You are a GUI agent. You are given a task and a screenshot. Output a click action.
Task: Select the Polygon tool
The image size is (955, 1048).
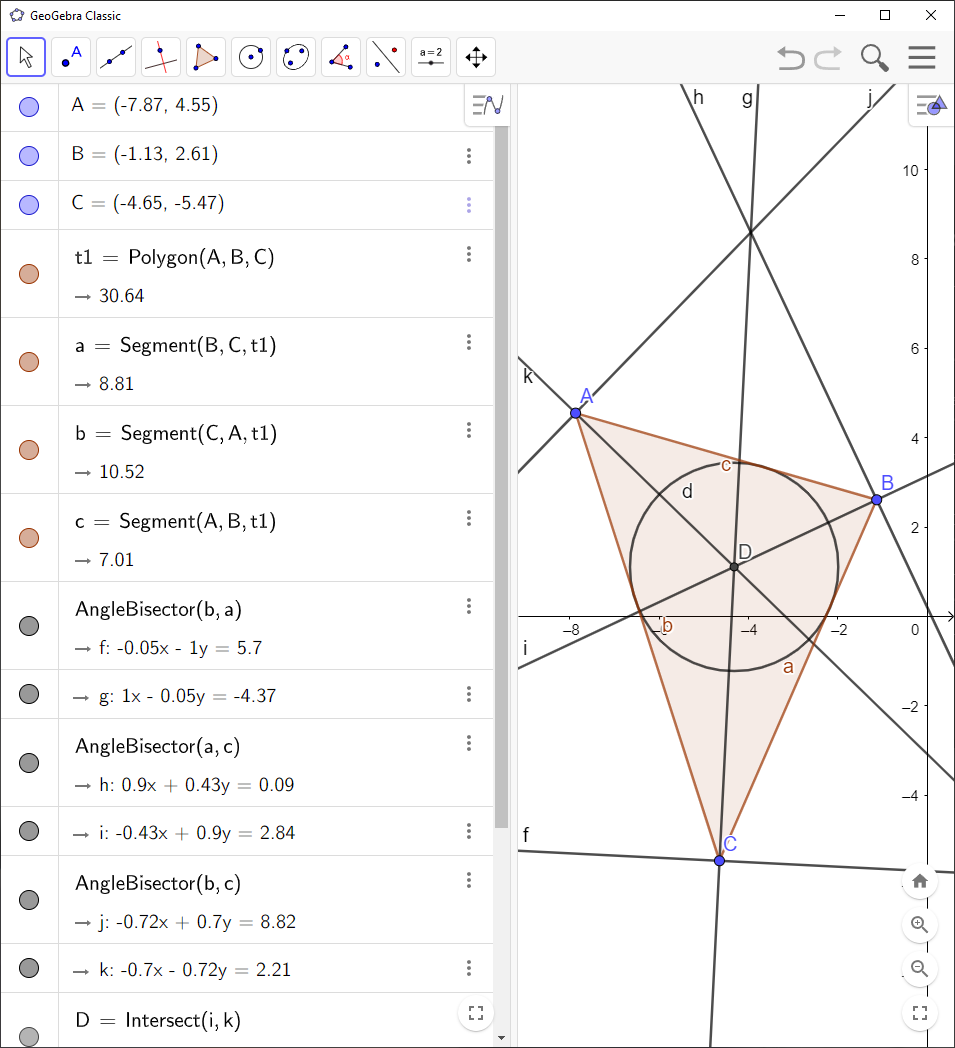point(206,57)
